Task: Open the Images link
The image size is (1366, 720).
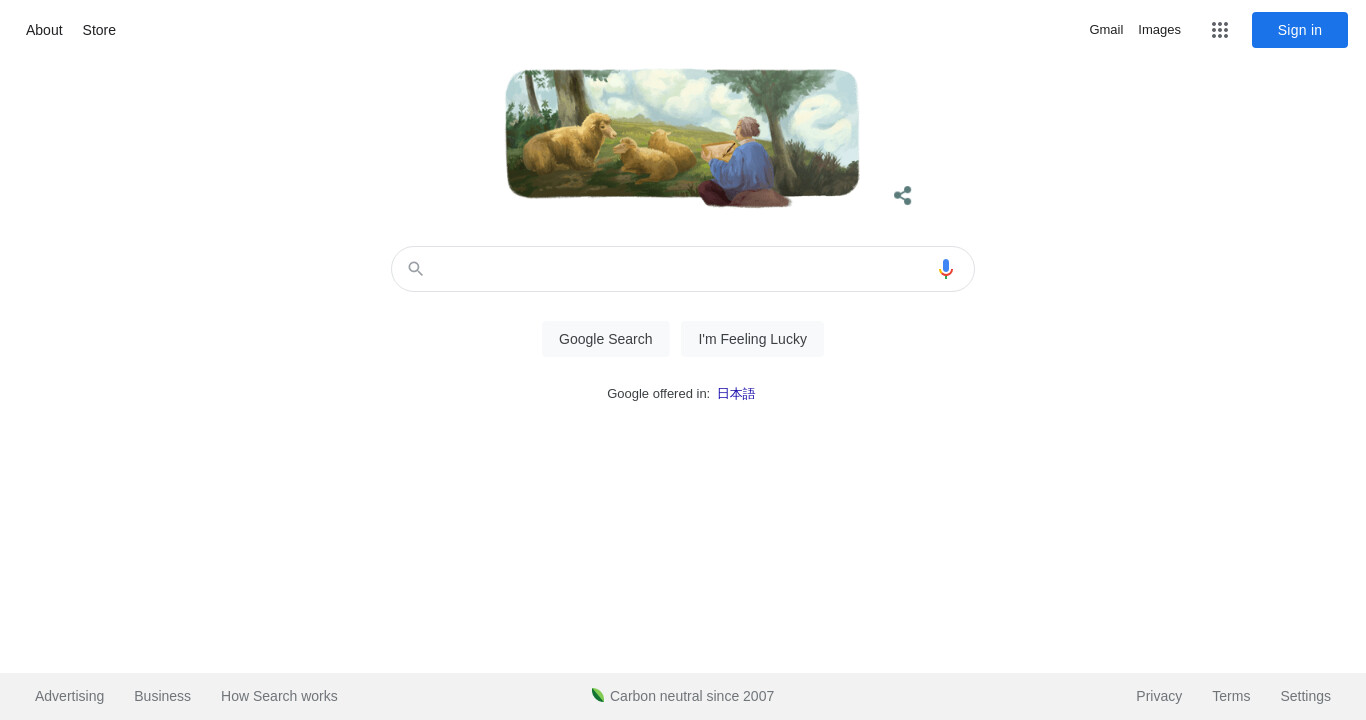Action: (x=1159, y=30)
